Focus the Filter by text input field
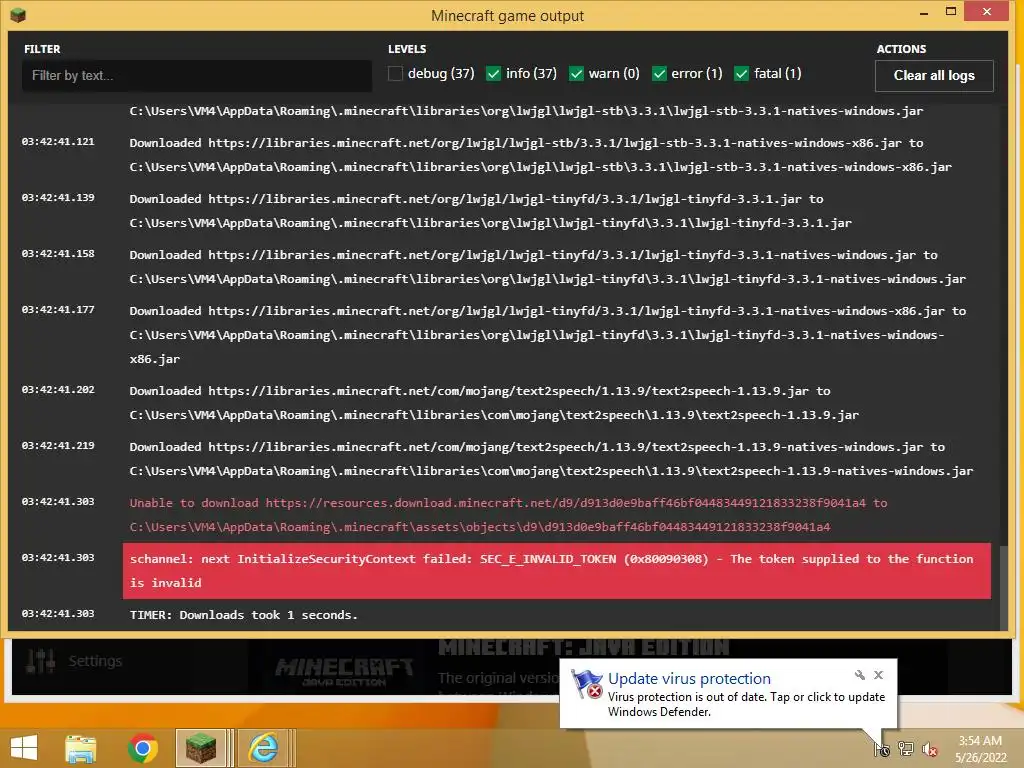The image size is (1024, 768). (197, 76)
